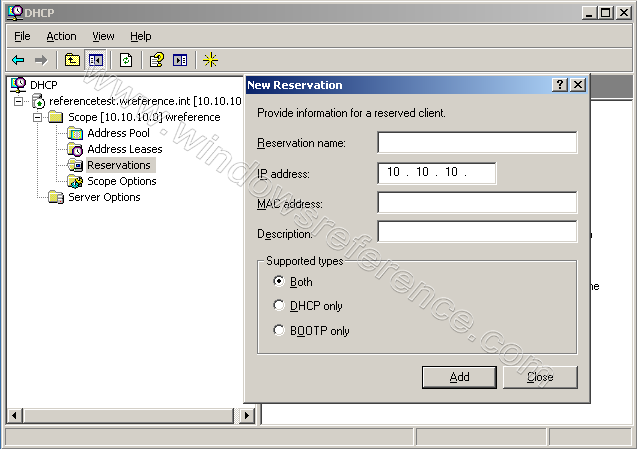Click the tree pane's horizontal scrollbar thumb
637x449 pixels.
click(x=128, y=416)
